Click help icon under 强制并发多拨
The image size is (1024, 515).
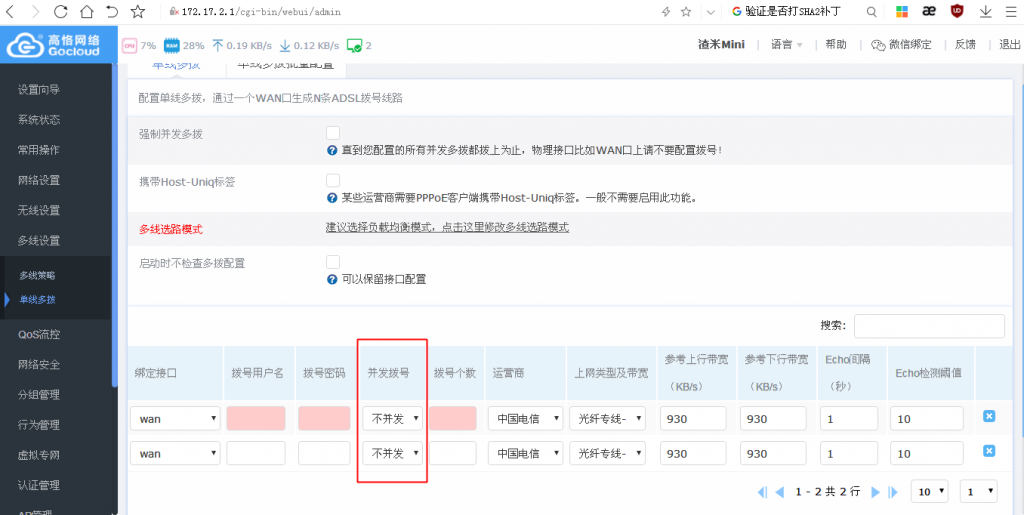pos(332,150)
